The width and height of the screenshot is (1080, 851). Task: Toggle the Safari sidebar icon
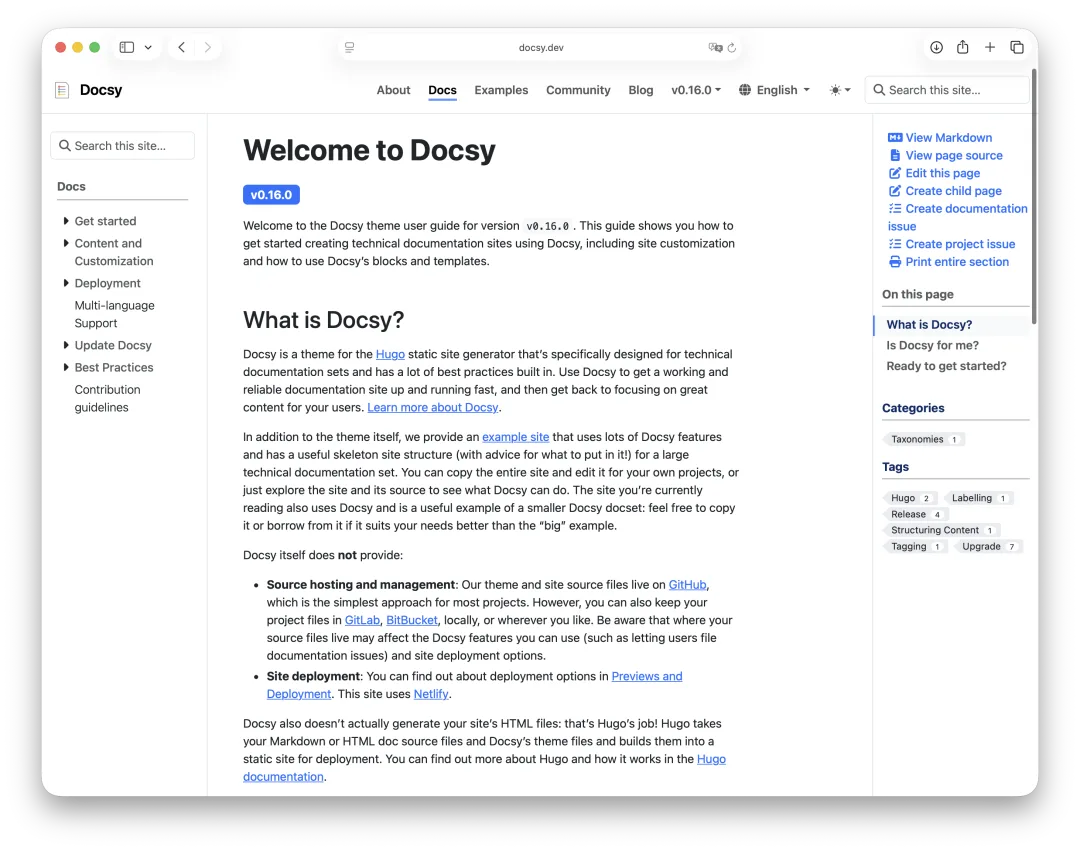pyautogui.click(x=127, y=48)
